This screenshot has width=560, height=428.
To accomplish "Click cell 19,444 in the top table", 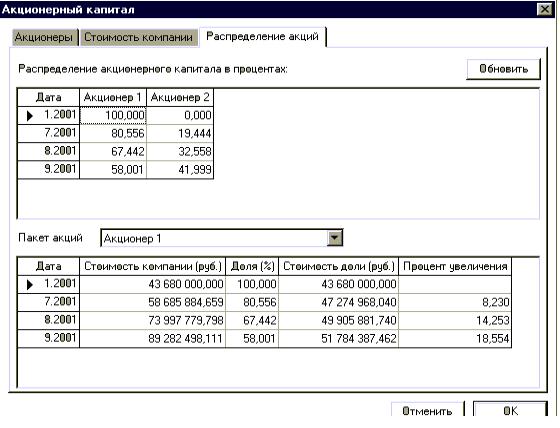I will click(180, 134).
